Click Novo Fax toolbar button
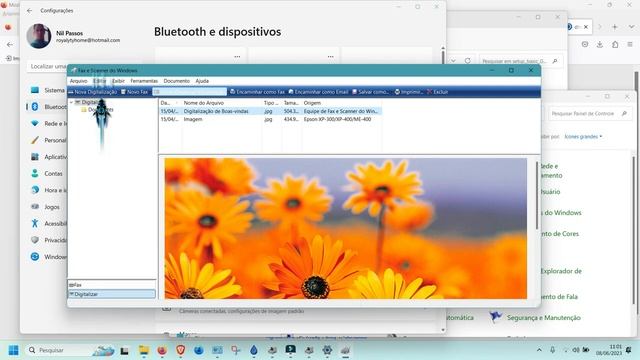Viewport: 640px width, 360px height. tap(134, 92)
